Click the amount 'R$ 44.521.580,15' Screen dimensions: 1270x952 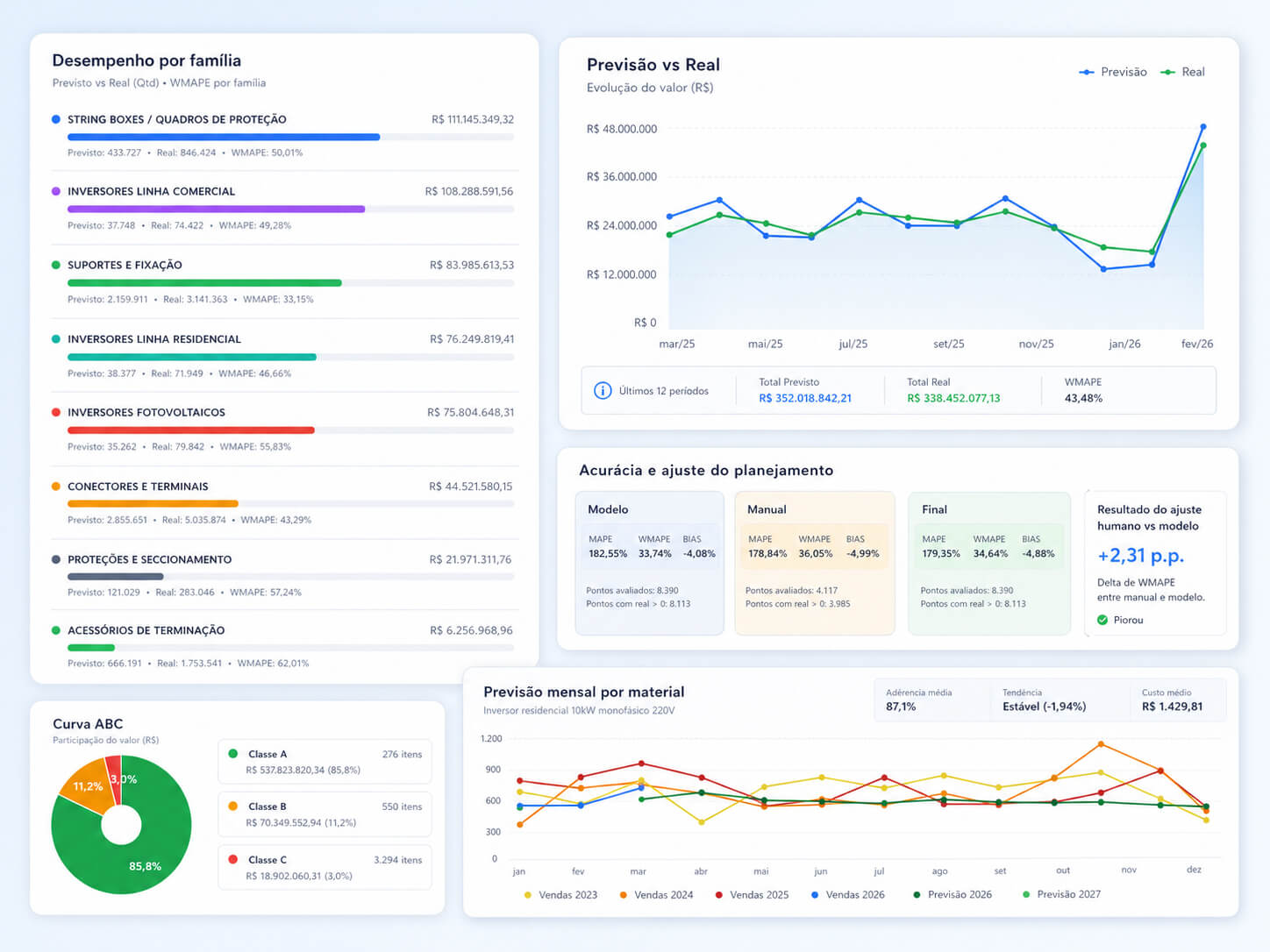471,487
